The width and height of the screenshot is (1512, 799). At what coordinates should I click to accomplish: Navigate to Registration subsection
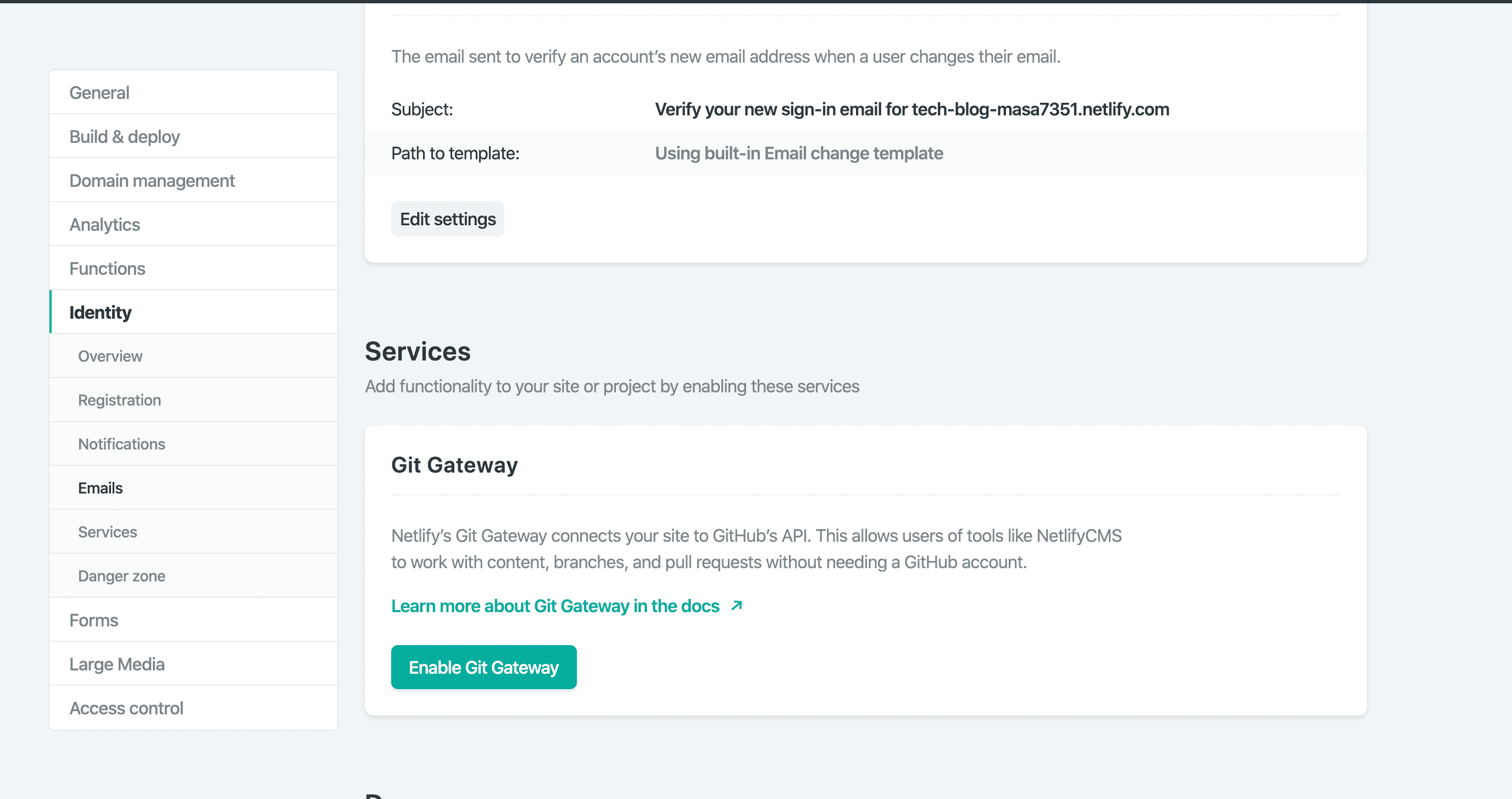coord(119,401)
